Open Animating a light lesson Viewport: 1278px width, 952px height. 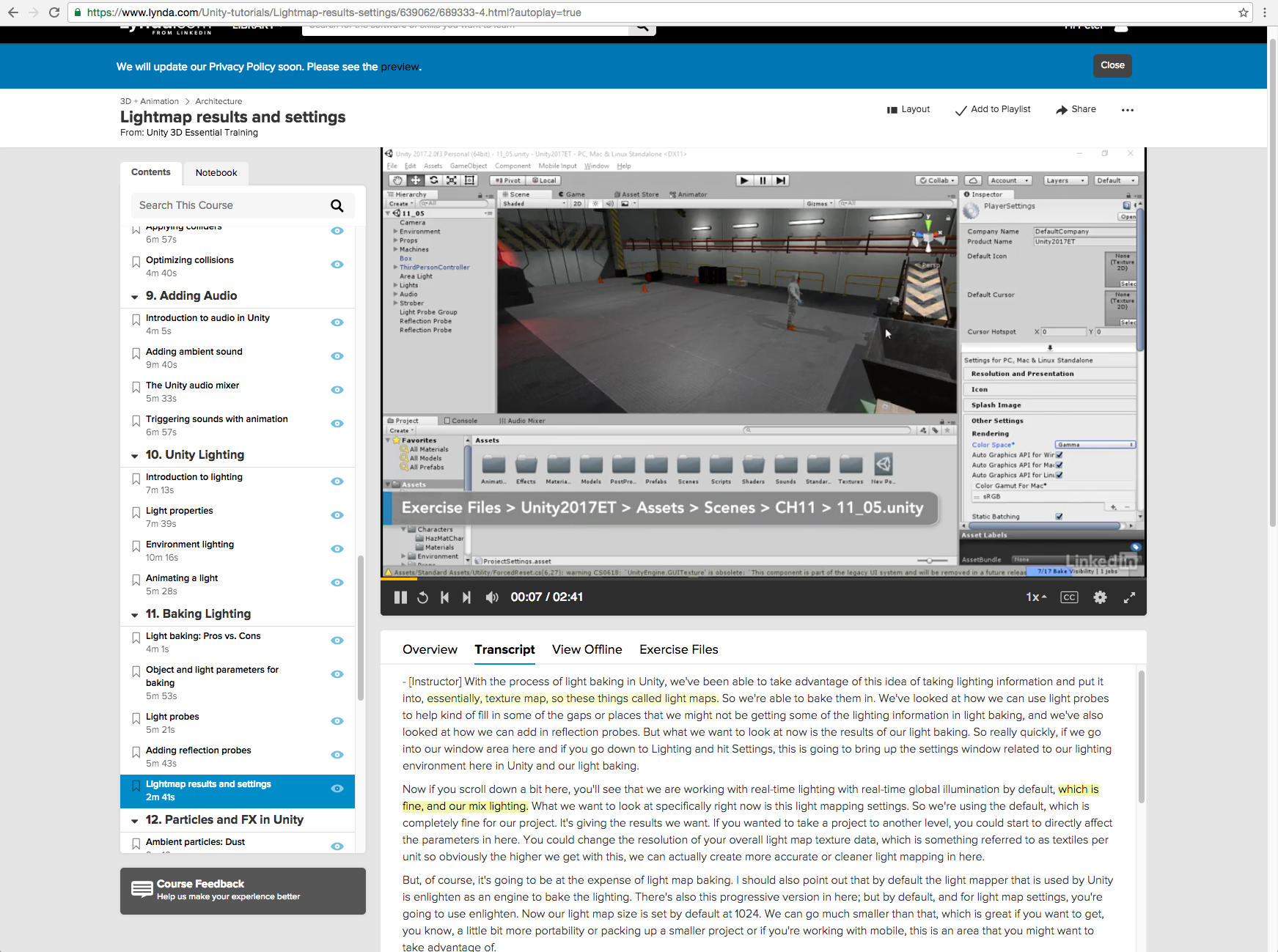coord(182,578)
